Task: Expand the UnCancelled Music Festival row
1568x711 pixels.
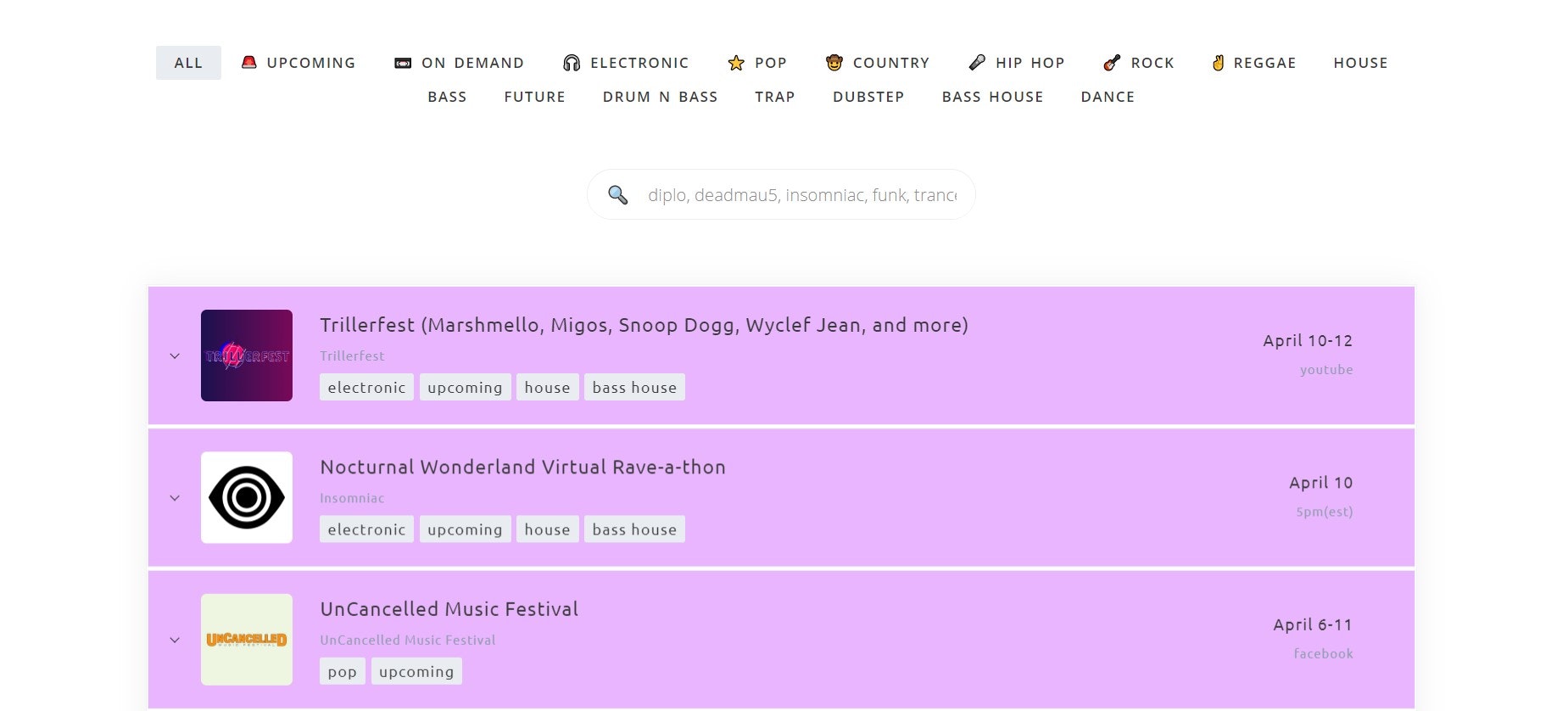Action: [x=175, y=640]
